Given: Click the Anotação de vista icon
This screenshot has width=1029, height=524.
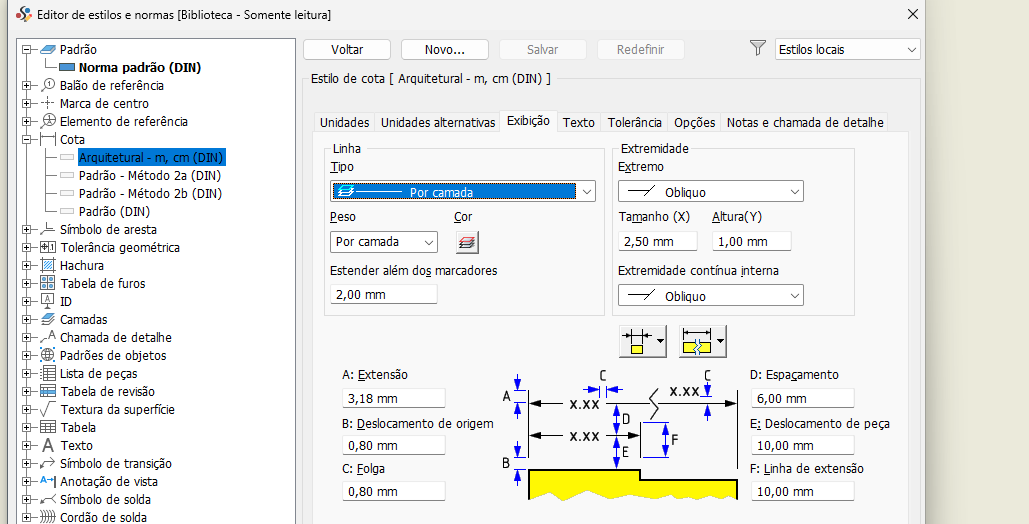Looking at the screenshot, I should pyautogui.click(x=48, y=481).
